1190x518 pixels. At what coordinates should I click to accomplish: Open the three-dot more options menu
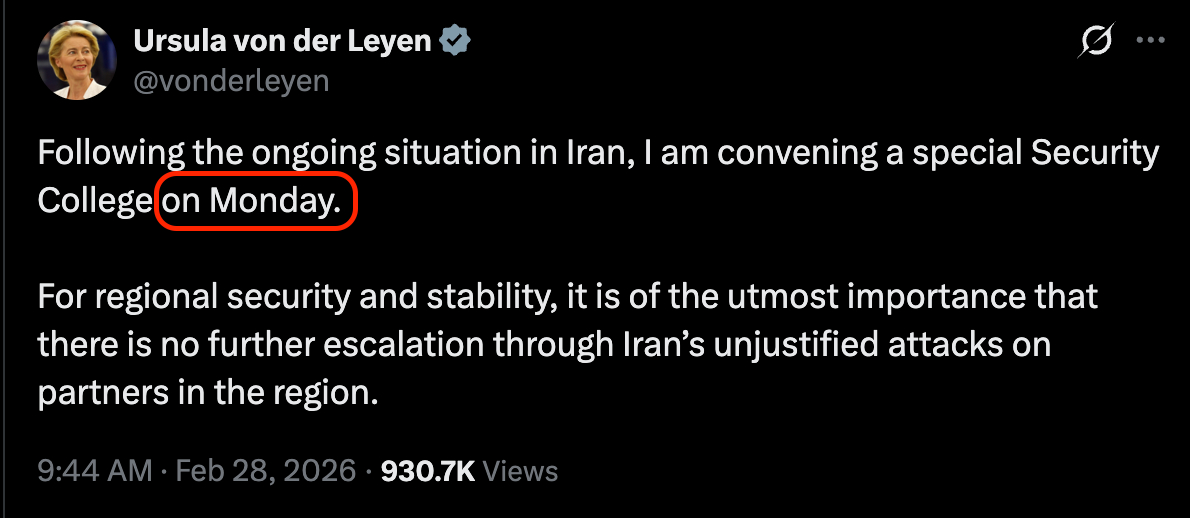click(x=1151, y=41)
